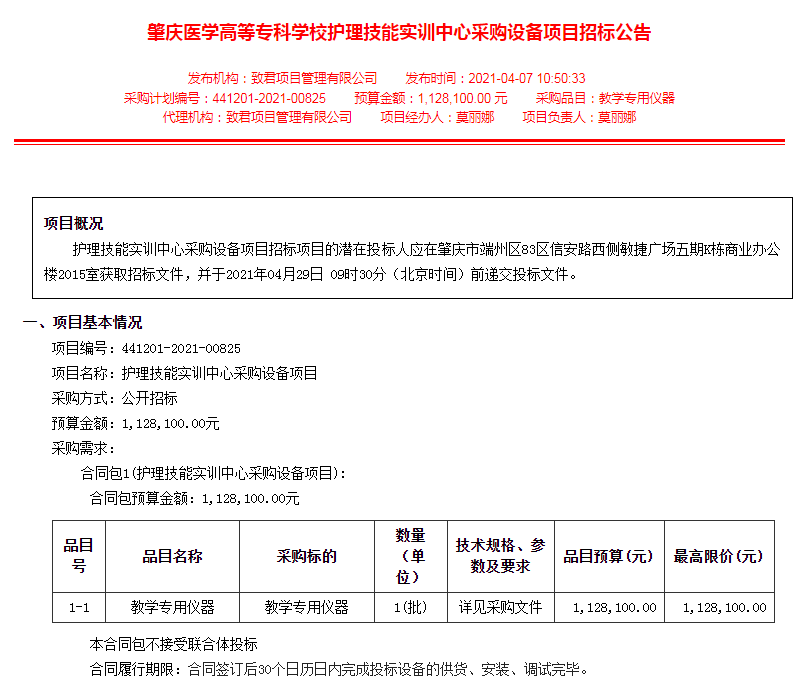Click 采购品目：教学专用仪器 in the header
Image resolution: width=797 pixels, height=683 pixels.
(x=605, y=98)
